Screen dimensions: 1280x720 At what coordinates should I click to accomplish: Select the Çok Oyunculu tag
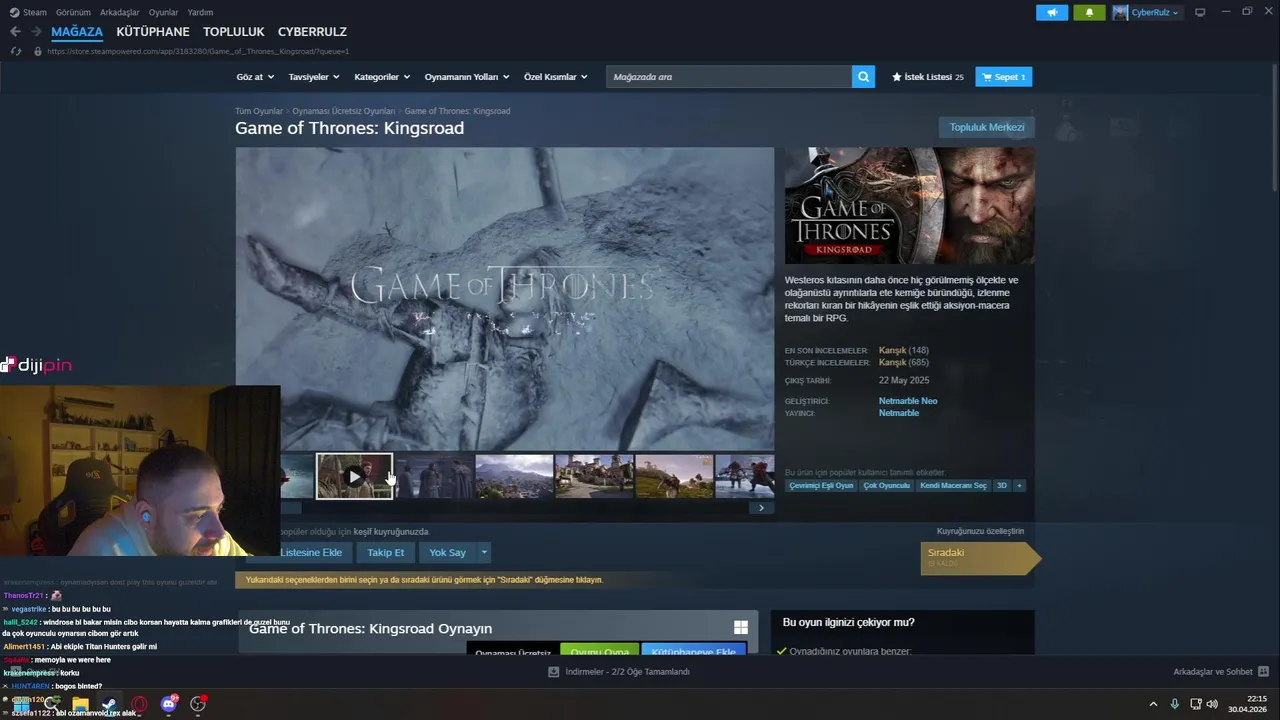(x=887, y=485)
